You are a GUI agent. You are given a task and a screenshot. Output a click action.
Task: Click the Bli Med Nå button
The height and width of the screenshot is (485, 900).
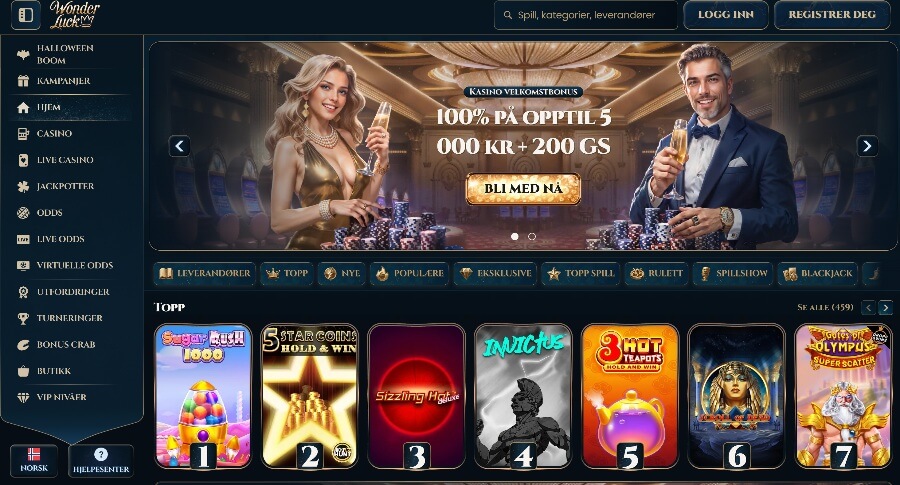tap(523, 189)
